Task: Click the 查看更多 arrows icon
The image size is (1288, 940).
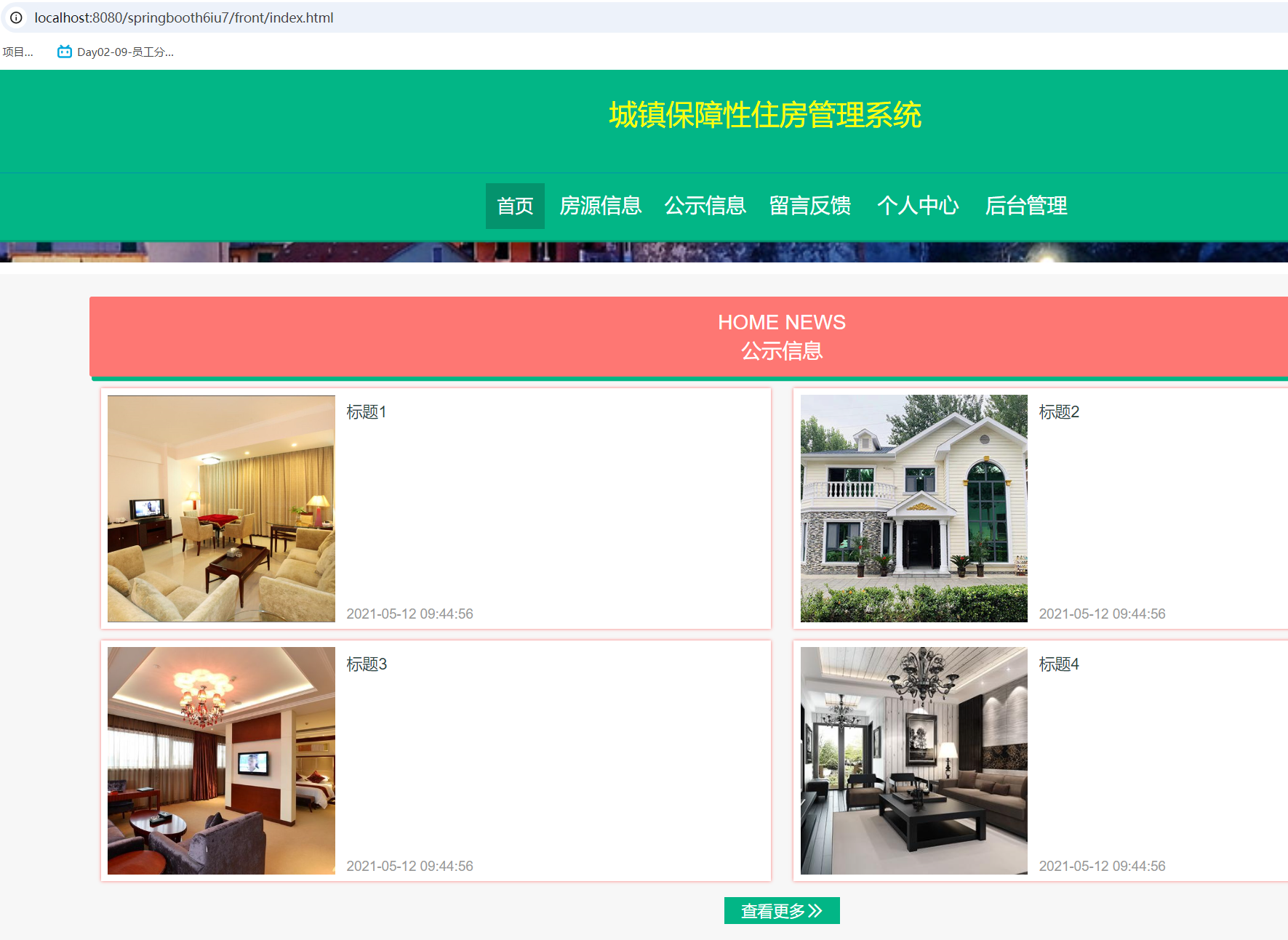Action: (816, 910)
